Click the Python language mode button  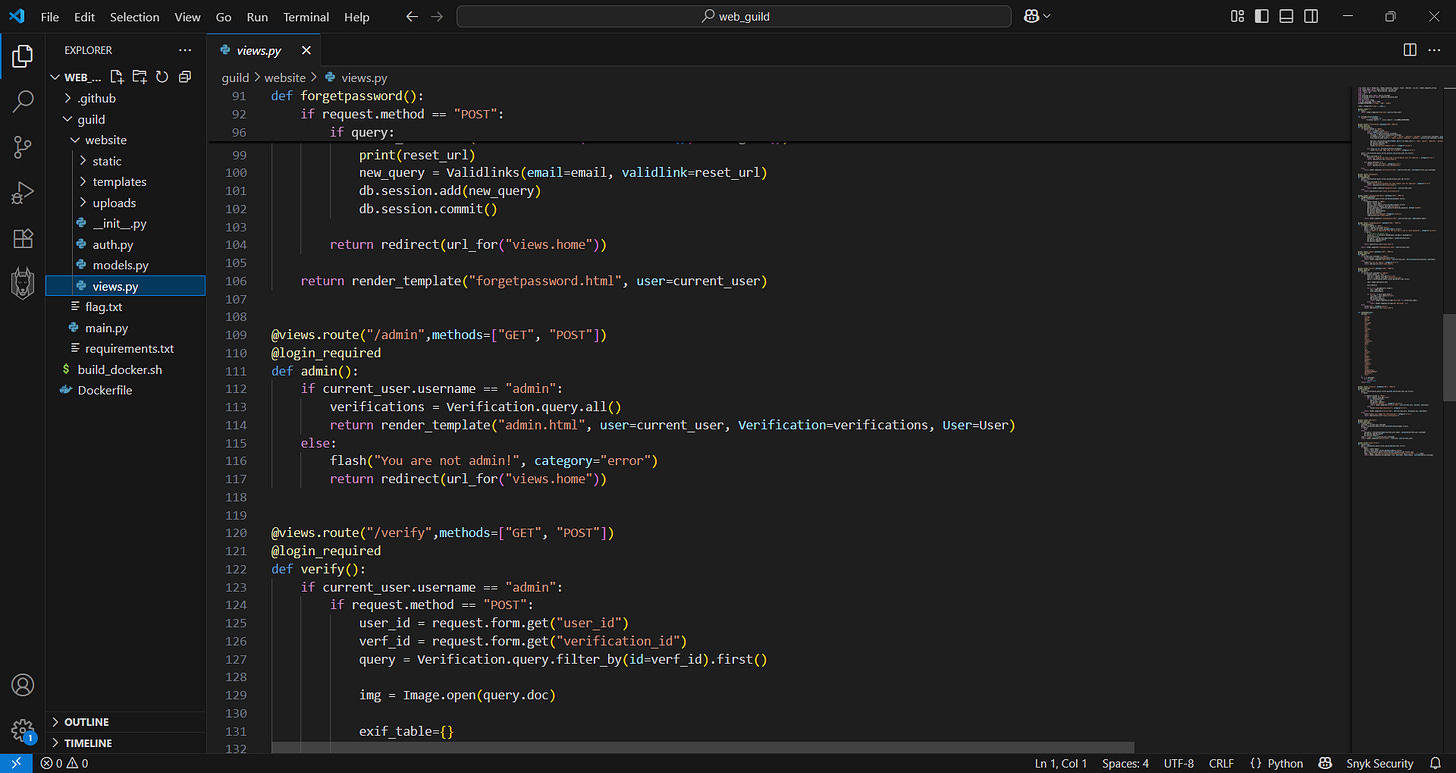coord(1277,764)
